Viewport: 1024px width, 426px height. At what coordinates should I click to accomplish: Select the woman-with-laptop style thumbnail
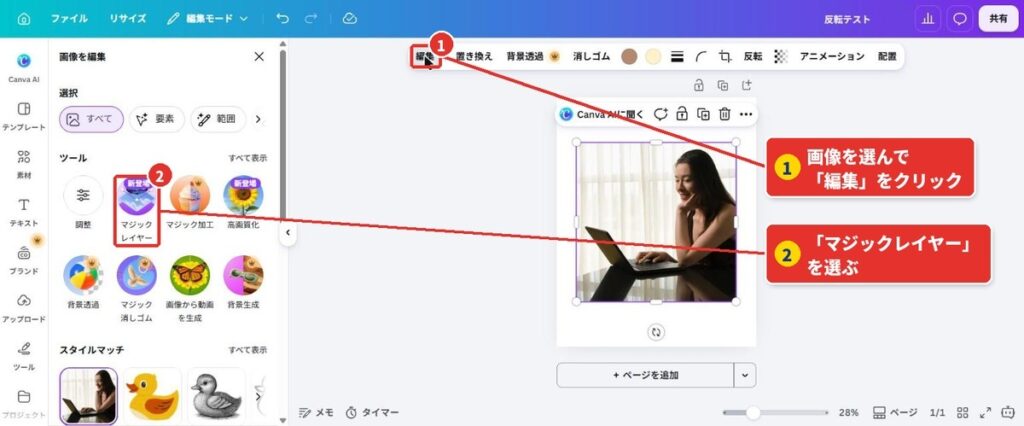[x=89, y=396]
